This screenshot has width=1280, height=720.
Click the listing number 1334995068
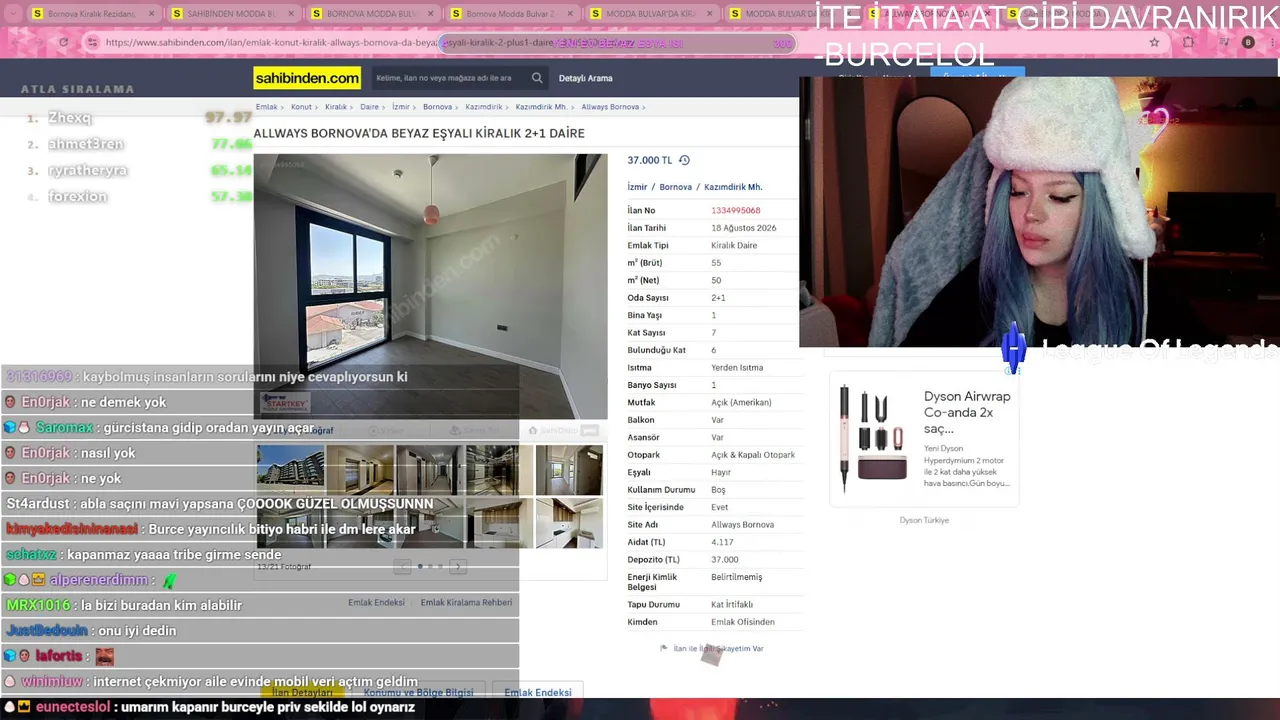[736, 210]
